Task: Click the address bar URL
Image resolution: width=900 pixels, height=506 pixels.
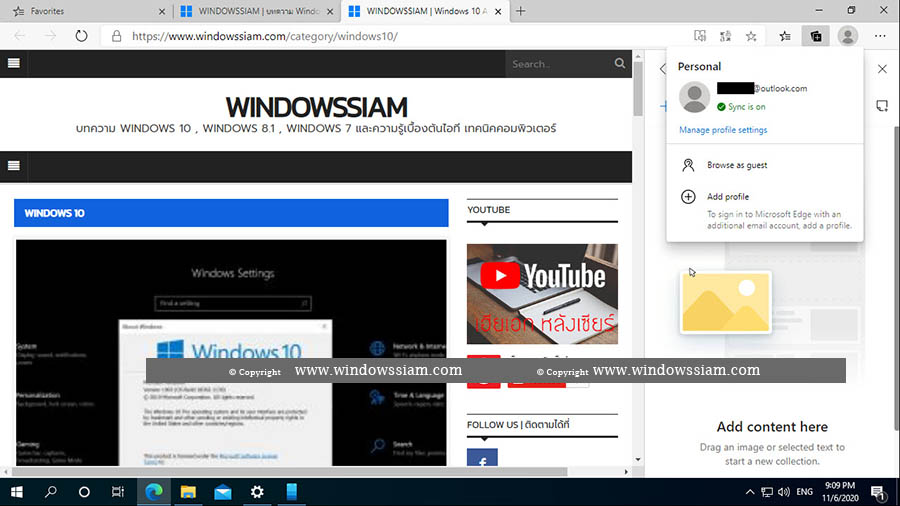Action: [x=265, y=36]
